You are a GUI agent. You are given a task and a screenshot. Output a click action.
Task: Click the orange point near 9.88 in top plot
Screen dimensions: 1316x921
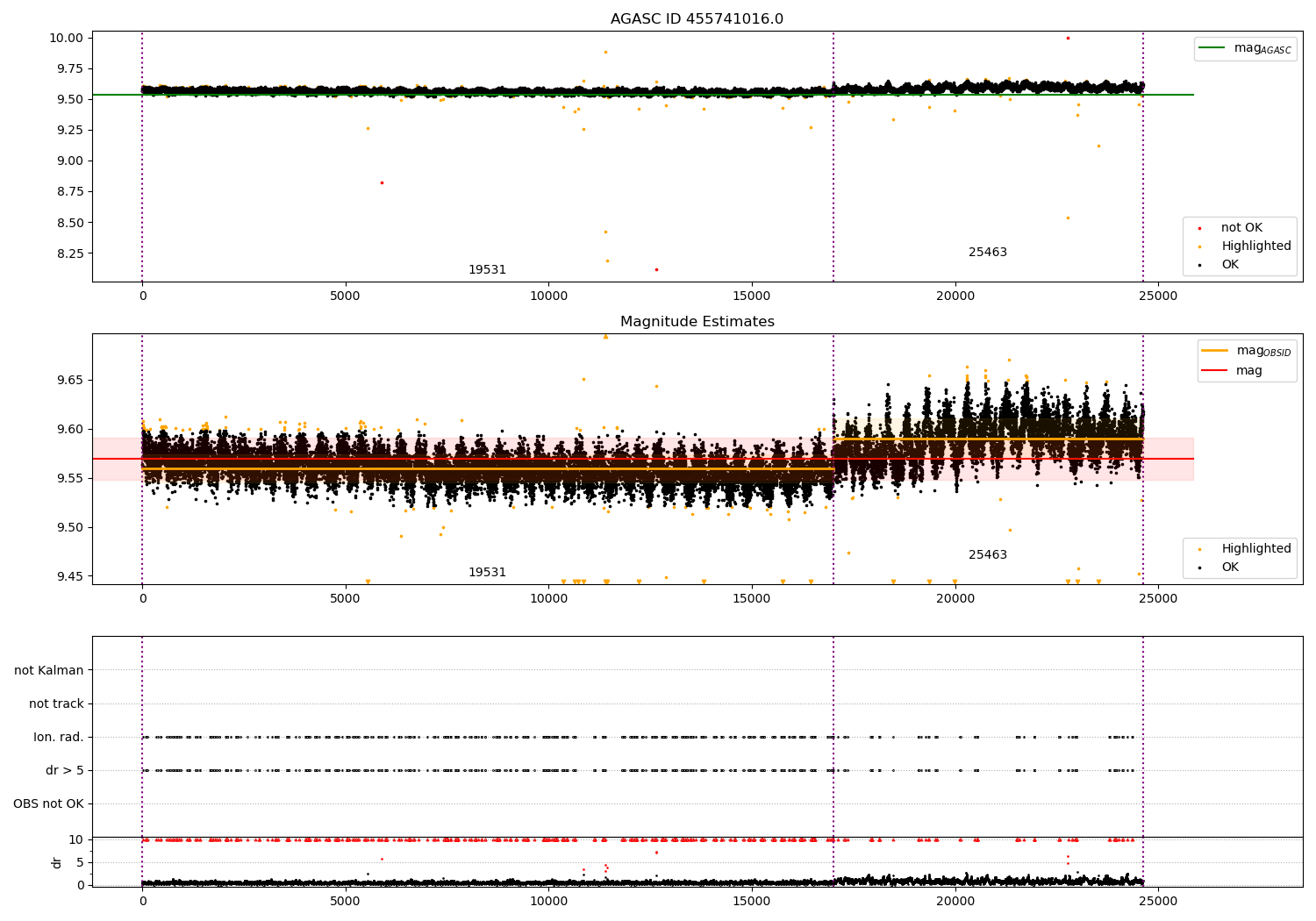[605, 52]
